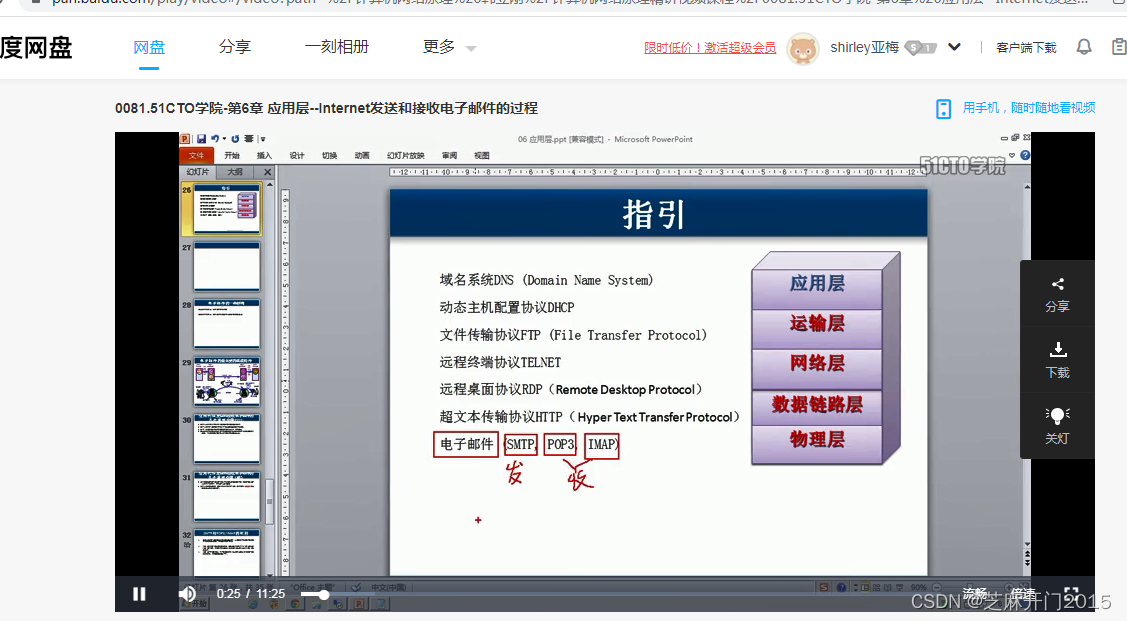Screen dimensions: 1127x621
Task: Open the 幻灯片放映 ribbon tab
Action: click(x=405, y=155)
